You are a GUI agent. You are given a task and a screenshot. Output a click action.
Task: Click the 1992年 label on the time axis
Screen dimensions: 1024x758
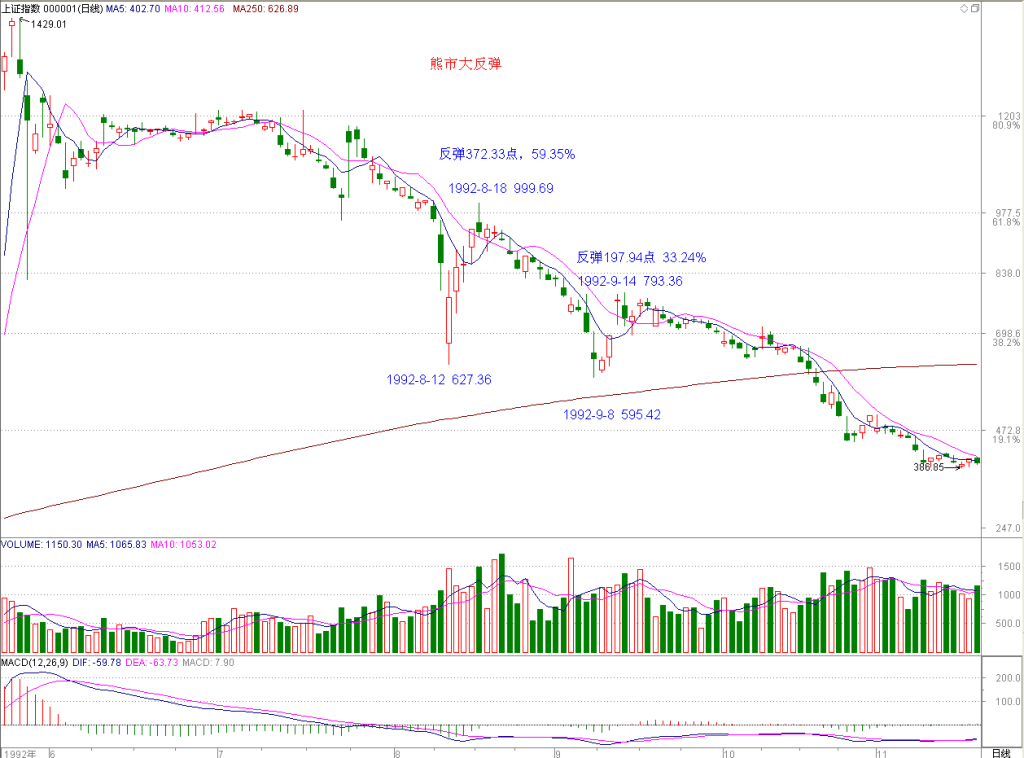[19, 753]
